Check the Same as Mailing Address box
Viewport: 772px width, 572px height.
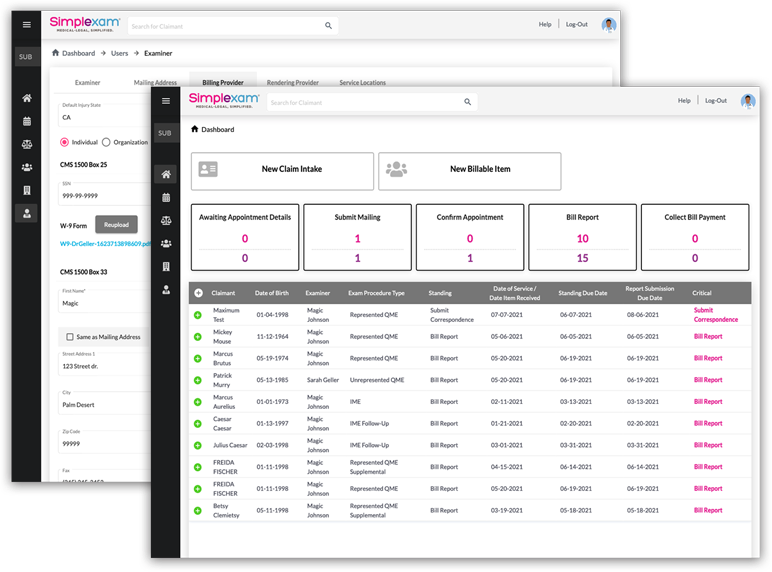coord(68,337)
